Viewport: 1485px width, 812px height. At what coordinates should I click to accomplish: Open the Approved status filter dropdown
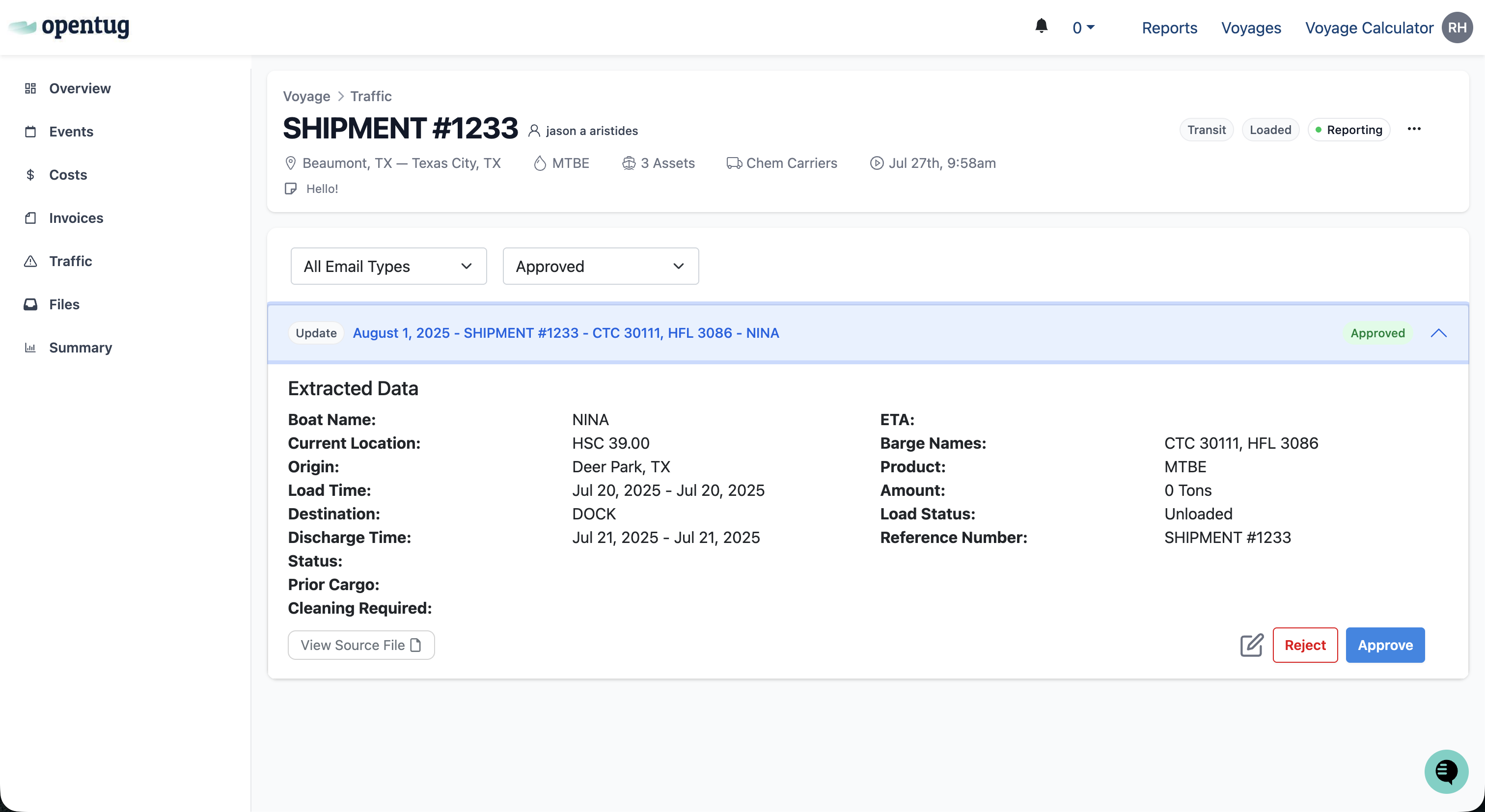pyautogui.click(x=600, y=266)
